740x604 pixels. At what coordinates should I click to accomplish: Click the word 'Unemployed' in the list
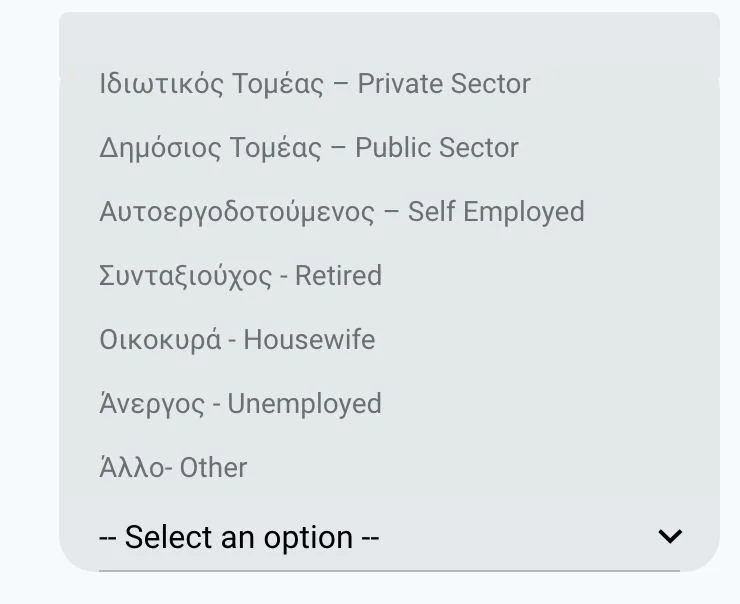pos(304,404)
